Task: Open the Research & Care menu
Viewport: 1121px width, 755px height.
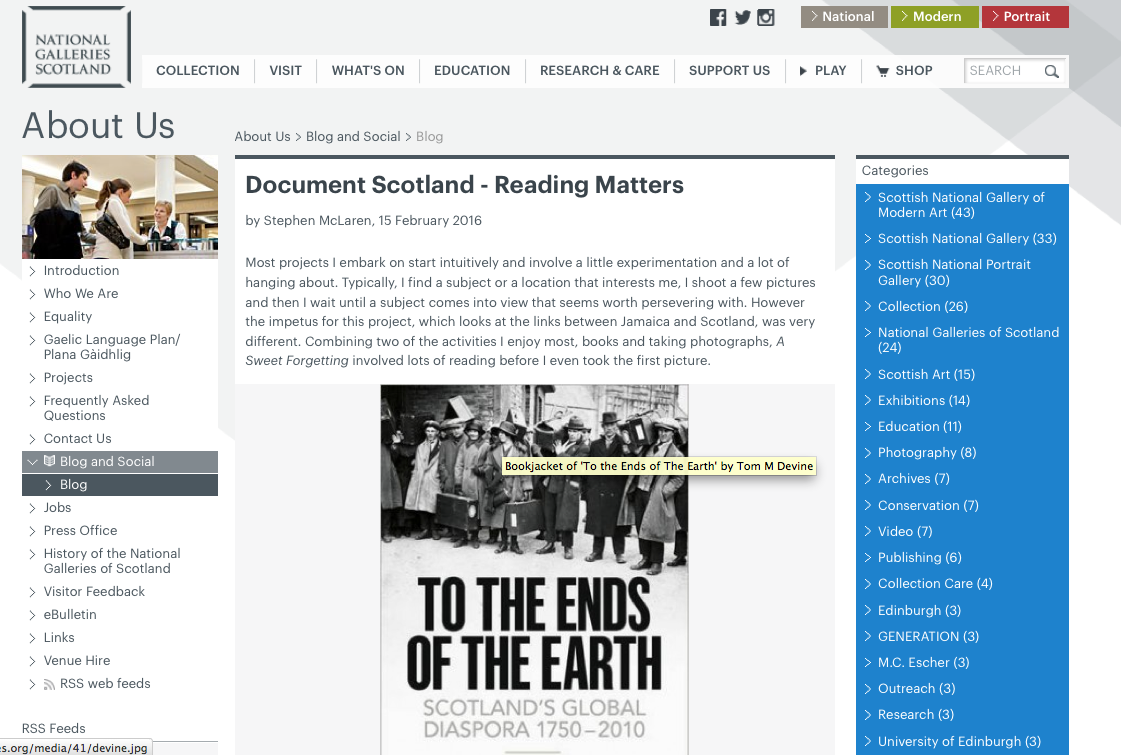Action: [600, 71]
